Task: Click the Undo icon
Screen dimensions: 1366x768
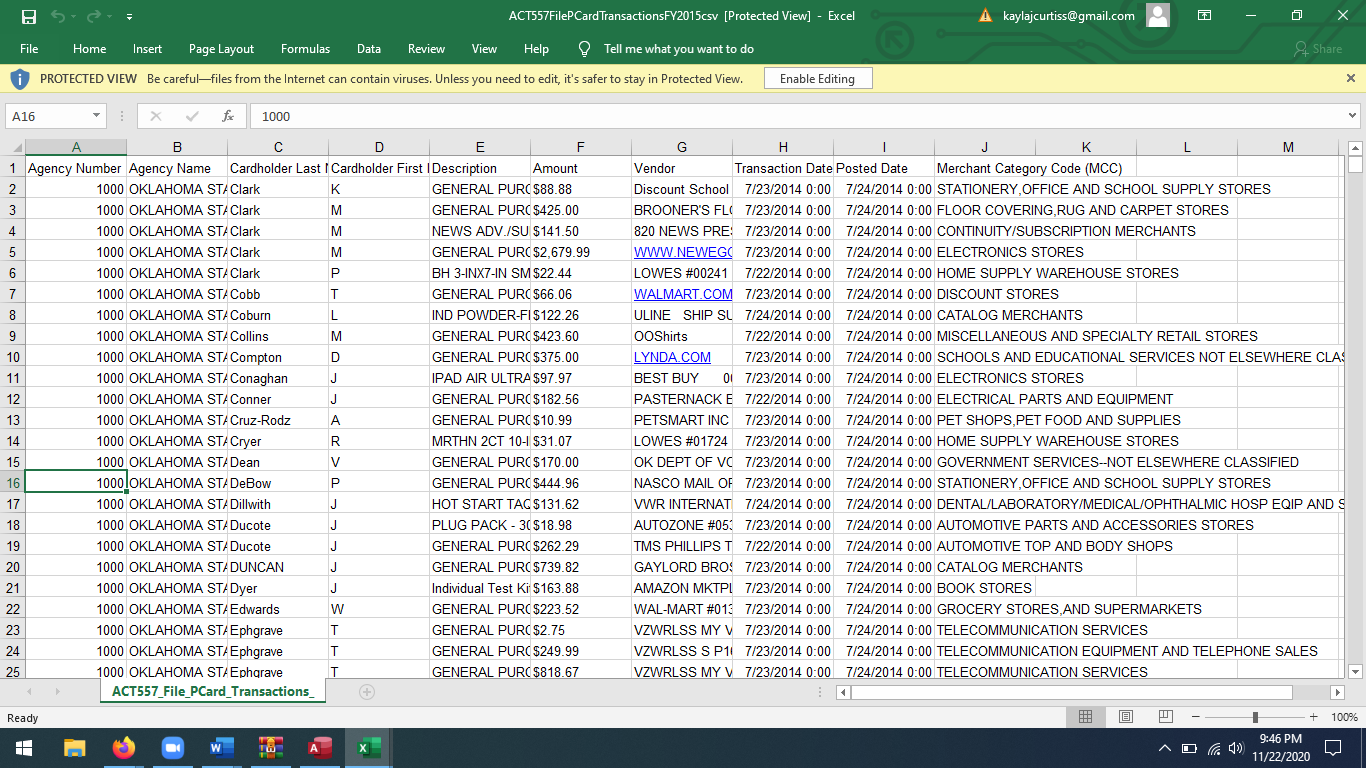Action: (x=56, y=16)
